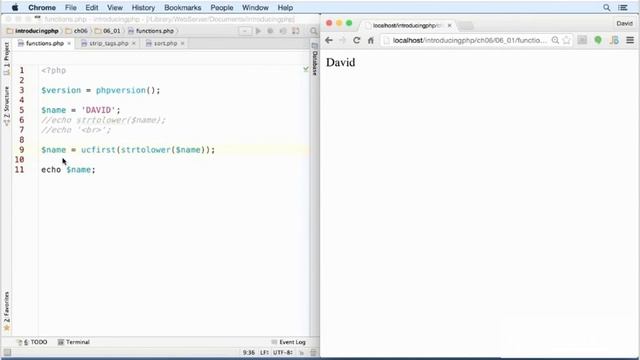The width and height of the screenshot is (640, 360).
Task: Click Chrome's back arrow button
Action: click(x=329, y=40)
